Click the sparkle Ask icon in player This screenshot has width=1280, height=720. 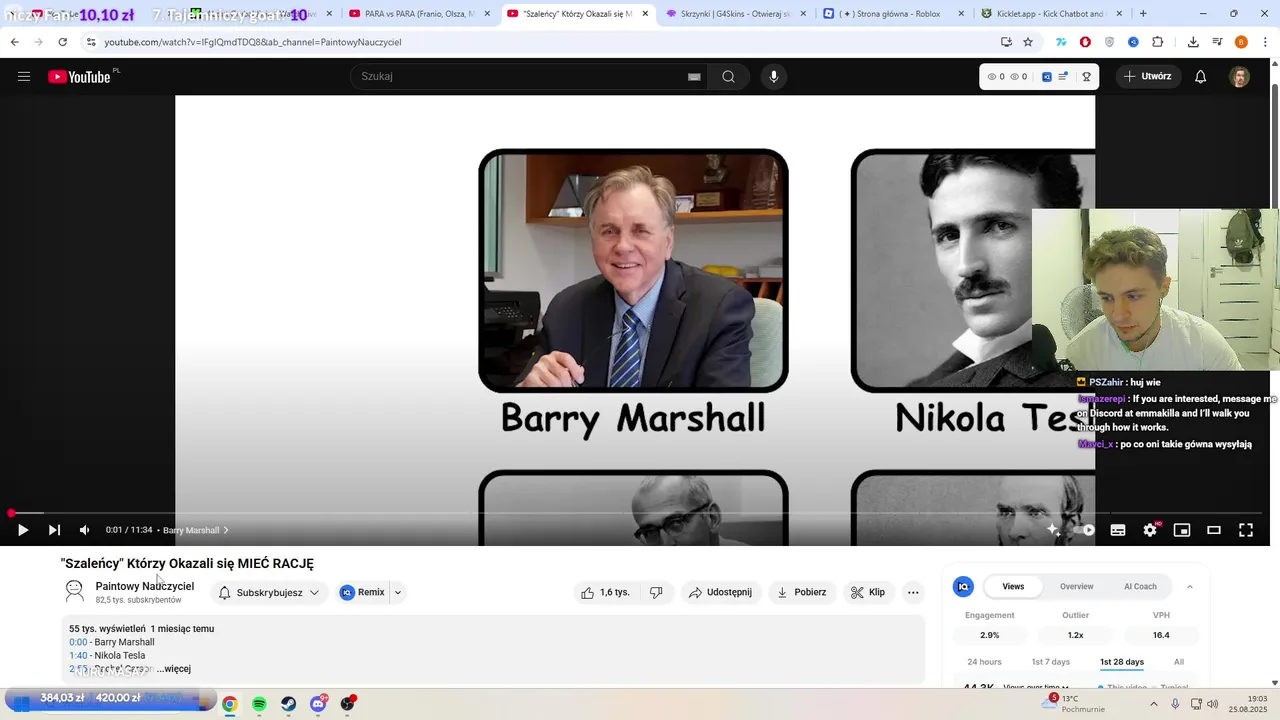click(1053, 530)
